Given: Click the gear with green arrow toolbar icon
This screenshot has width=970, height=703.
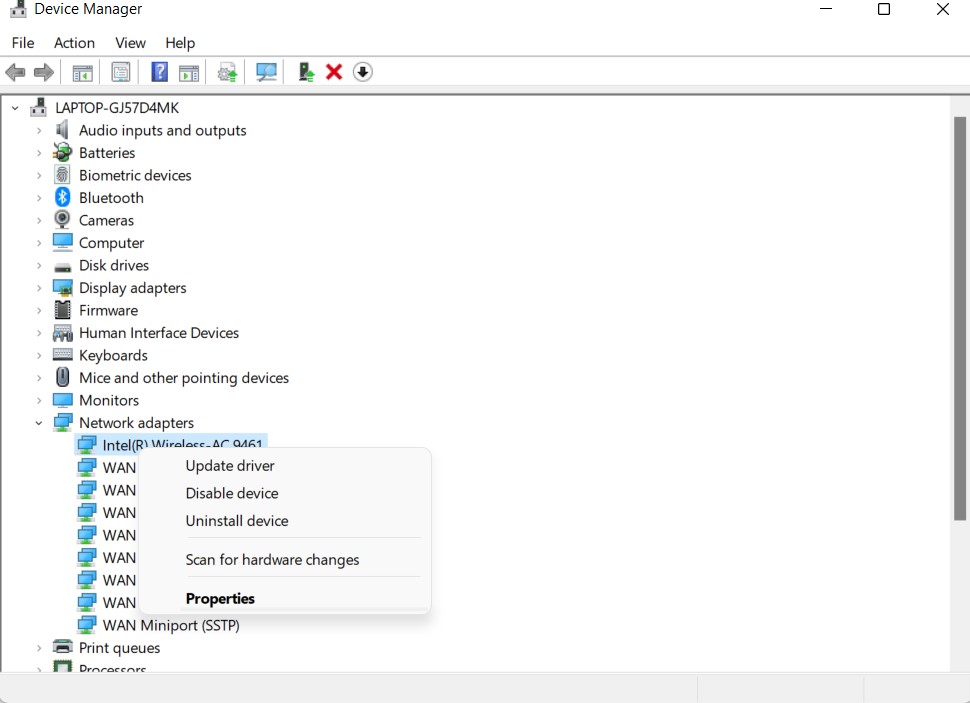Looking at the screenshot, I should [228, 72].
